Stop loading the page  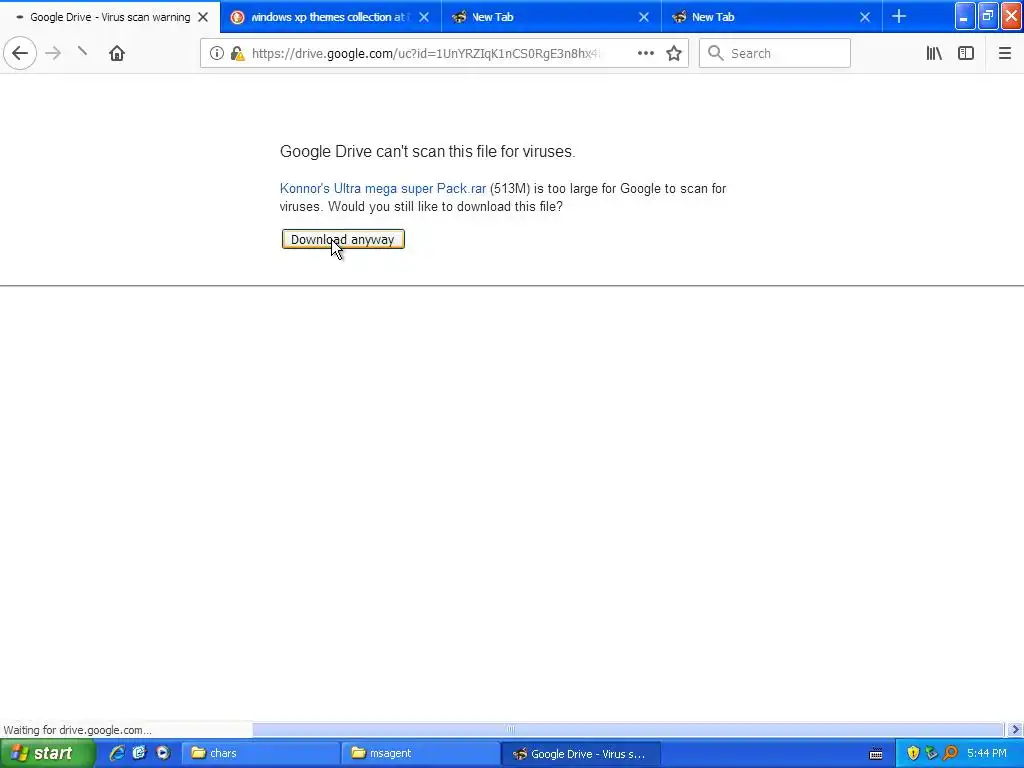[82, 52]
